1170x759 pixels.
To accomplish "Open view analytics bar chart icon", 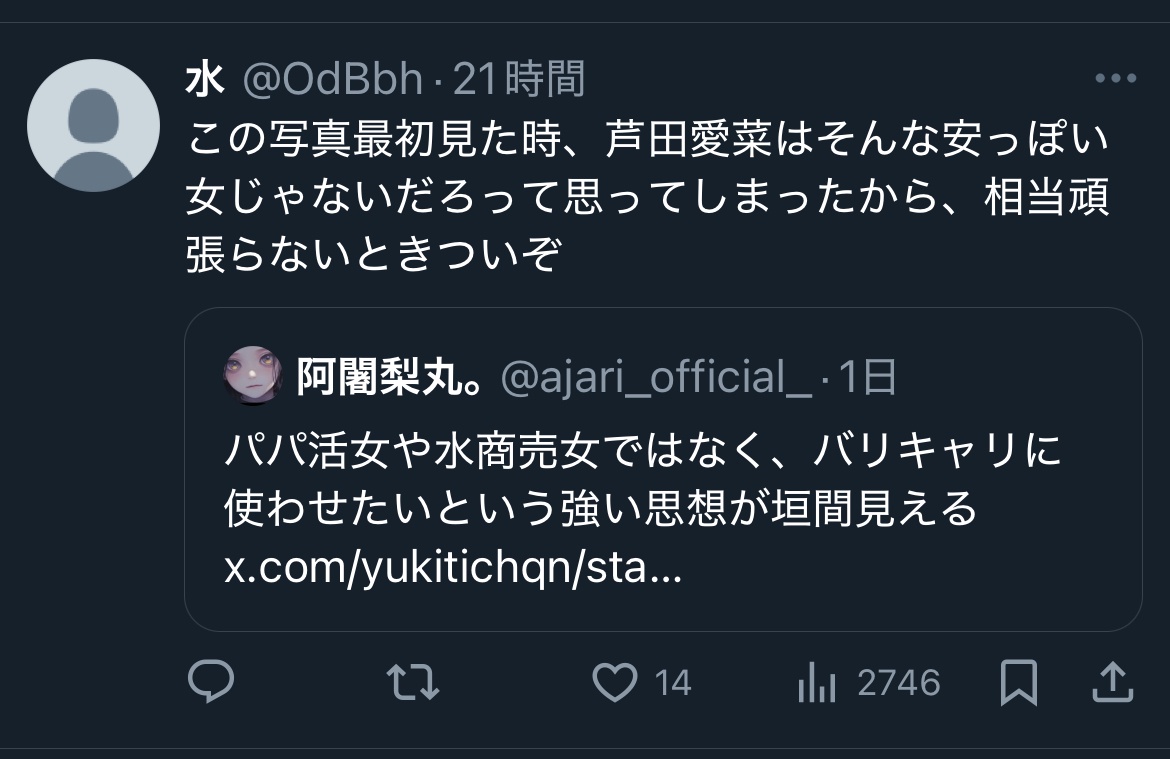I will [x=816, y=682].
